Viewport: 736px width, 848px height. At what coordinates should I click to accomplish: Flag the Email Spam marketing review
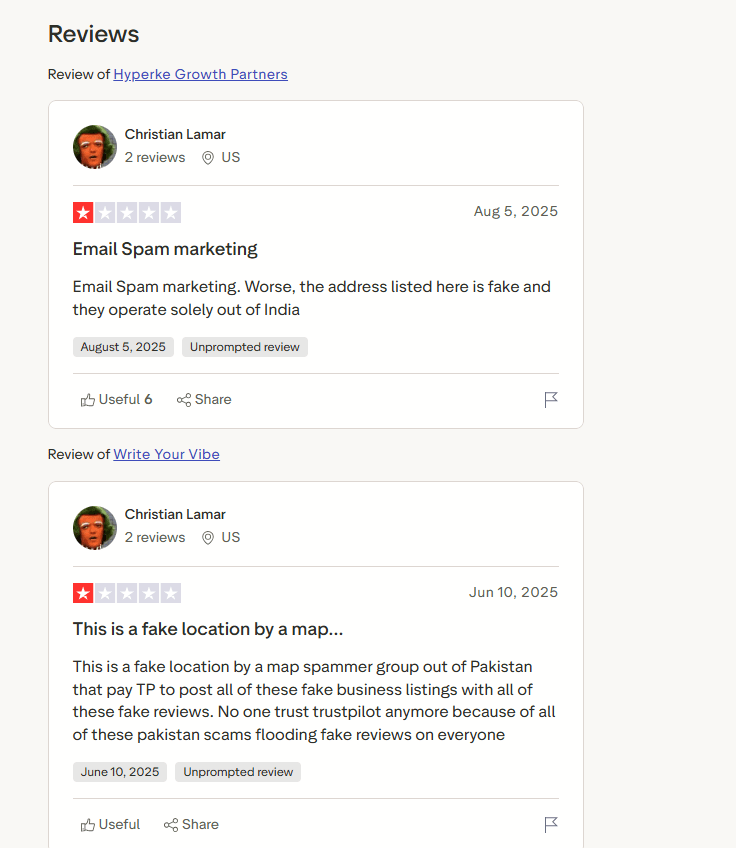(550, 400)
